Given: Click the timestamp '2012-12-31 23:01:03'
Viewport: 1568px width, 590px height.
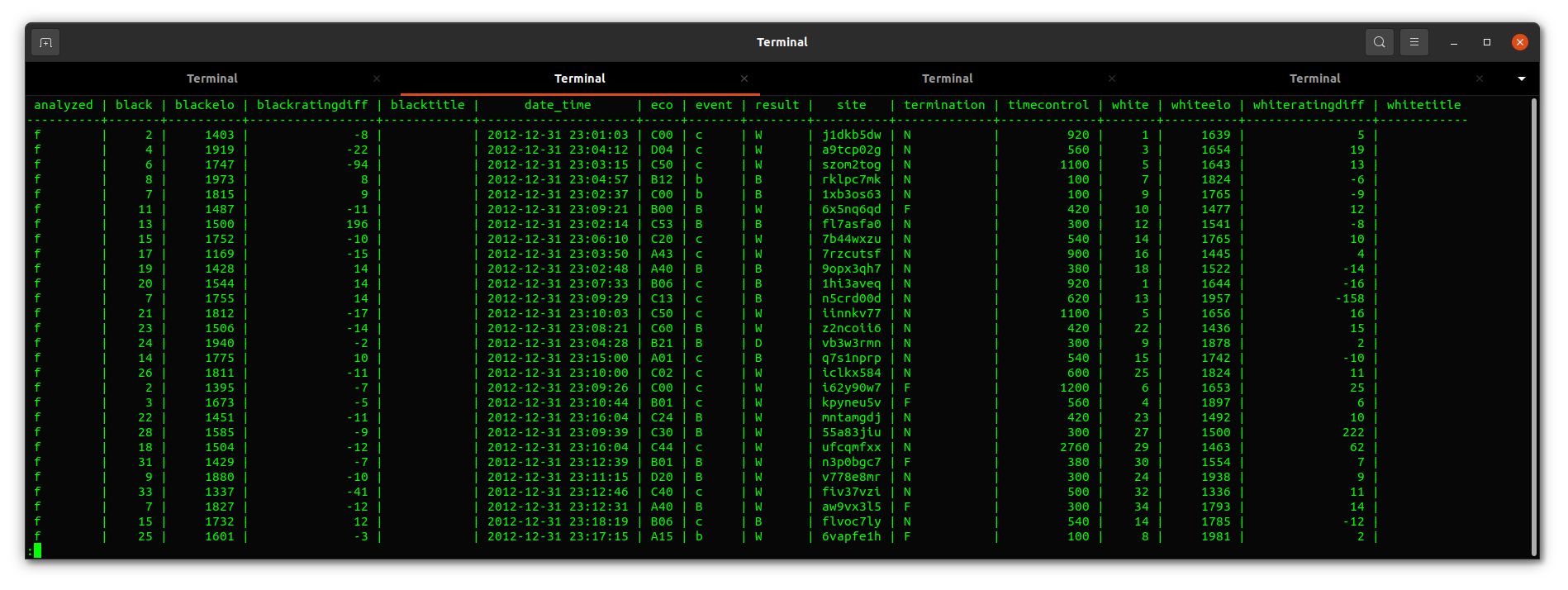Looking at the screenshot, I should coord(558,135).
